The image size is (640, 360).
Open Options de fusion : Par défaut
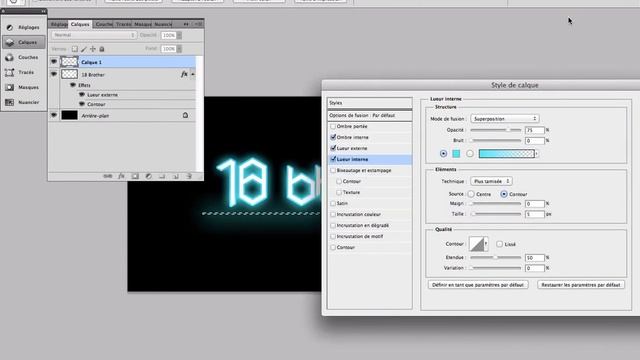coord(370,116)
